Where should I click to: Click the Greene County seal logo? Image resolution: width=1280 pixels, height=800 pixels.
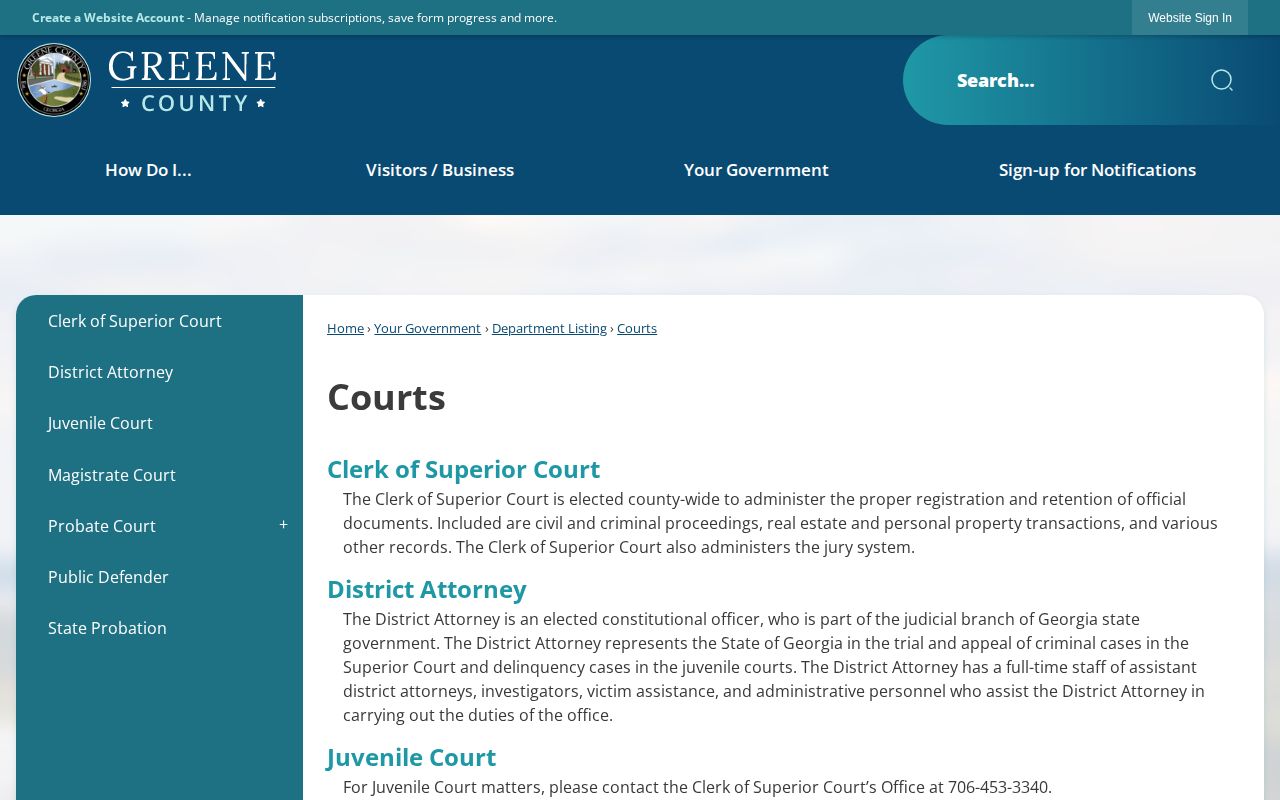(x=54, y=80)
